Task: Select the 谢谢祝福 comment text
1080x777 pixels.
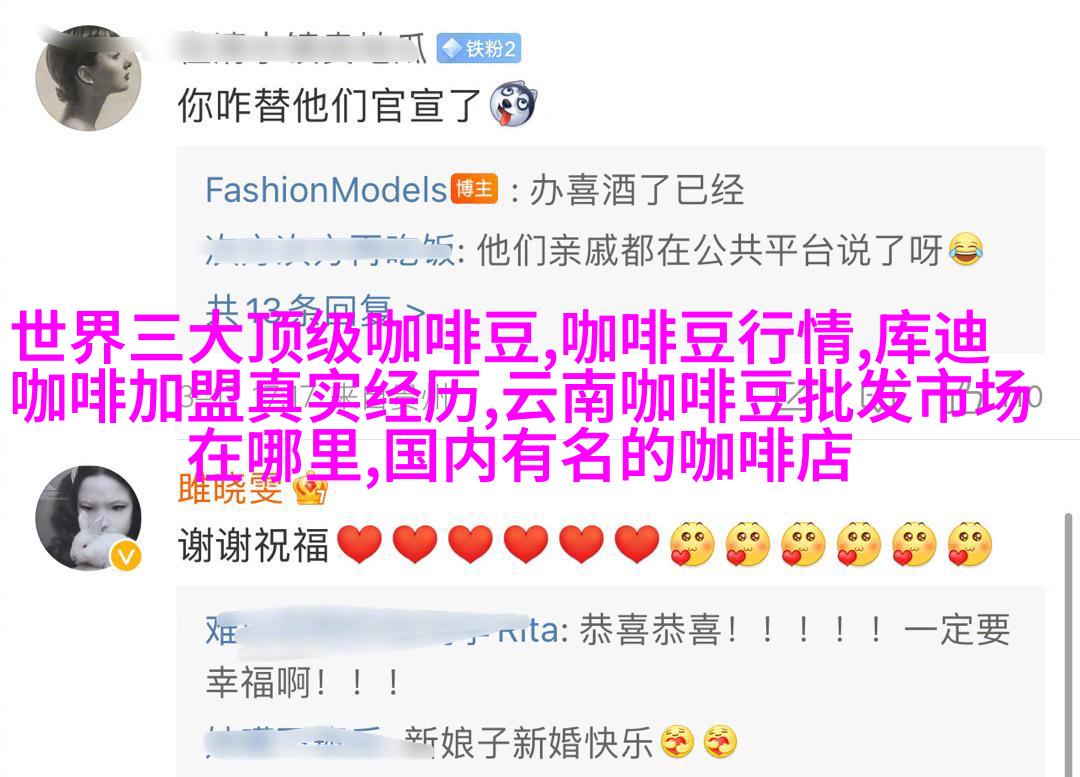Action: click(x=253, y=544)
